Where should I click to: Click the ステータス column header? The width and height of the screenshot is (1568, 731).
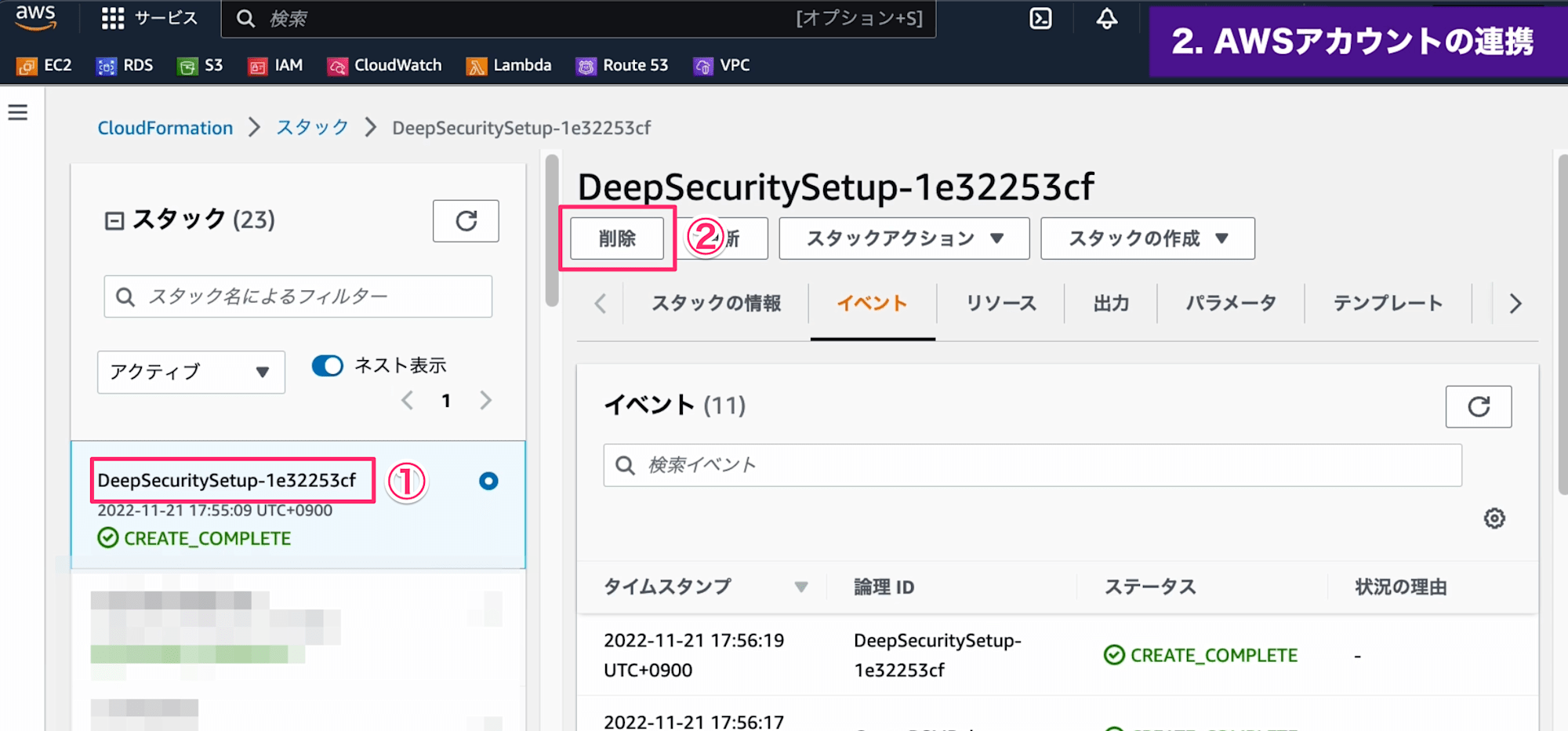click(x=1150, y=587)
